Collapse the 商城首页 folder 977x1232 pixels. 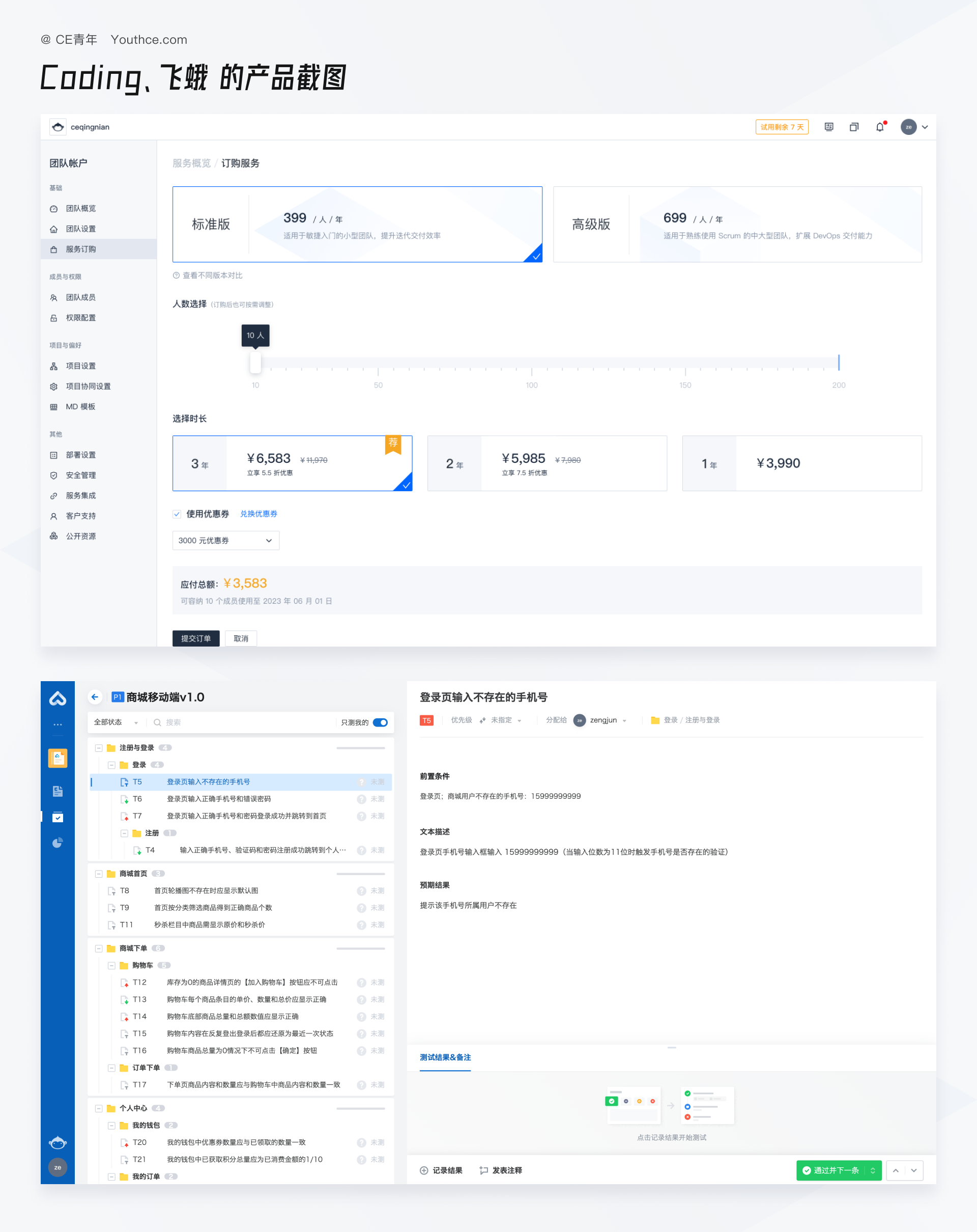coord(99,874)
